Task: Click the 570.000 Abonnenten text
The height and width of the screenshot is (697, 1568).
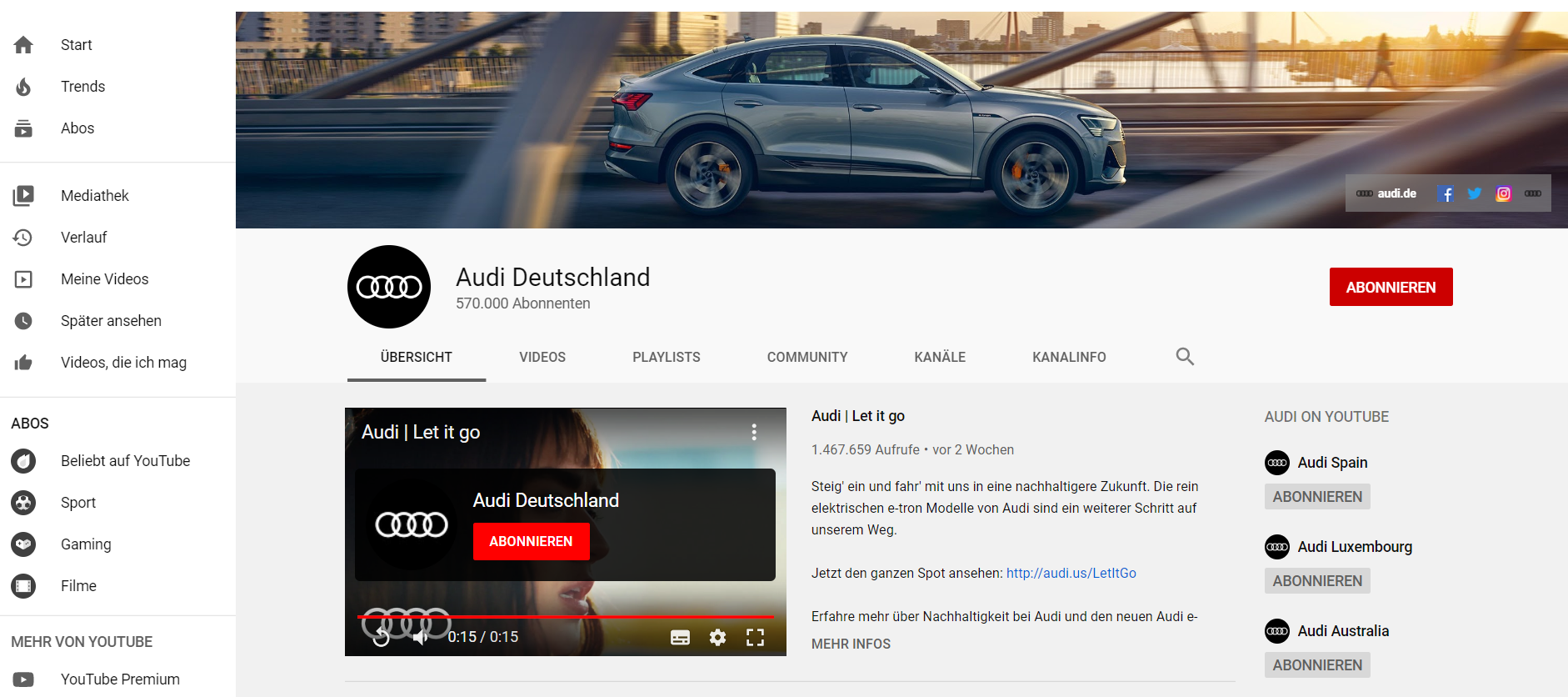Action: click(522, 303)
